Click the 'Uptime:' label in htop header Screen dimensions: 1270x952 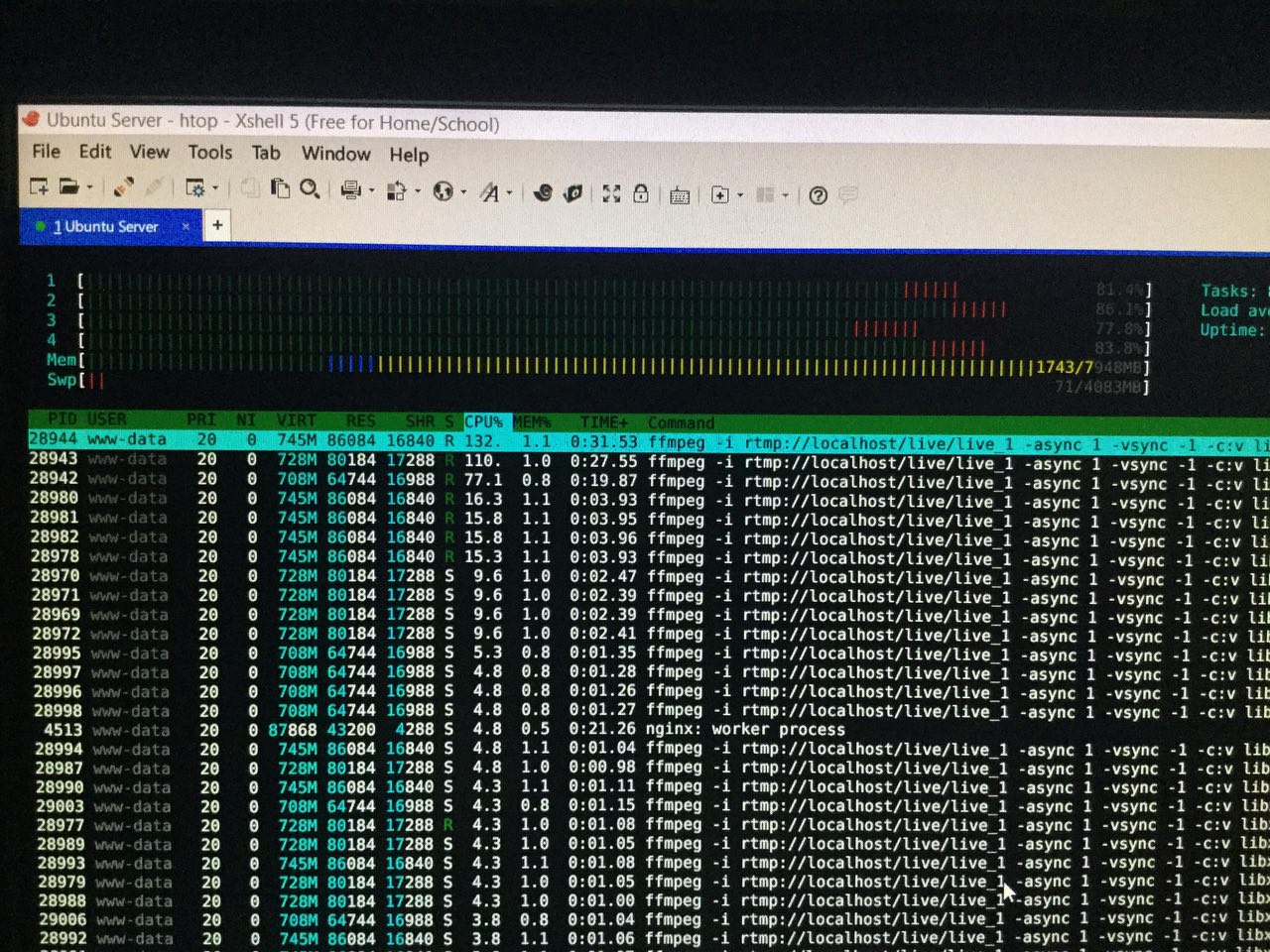pos(1232,330)
